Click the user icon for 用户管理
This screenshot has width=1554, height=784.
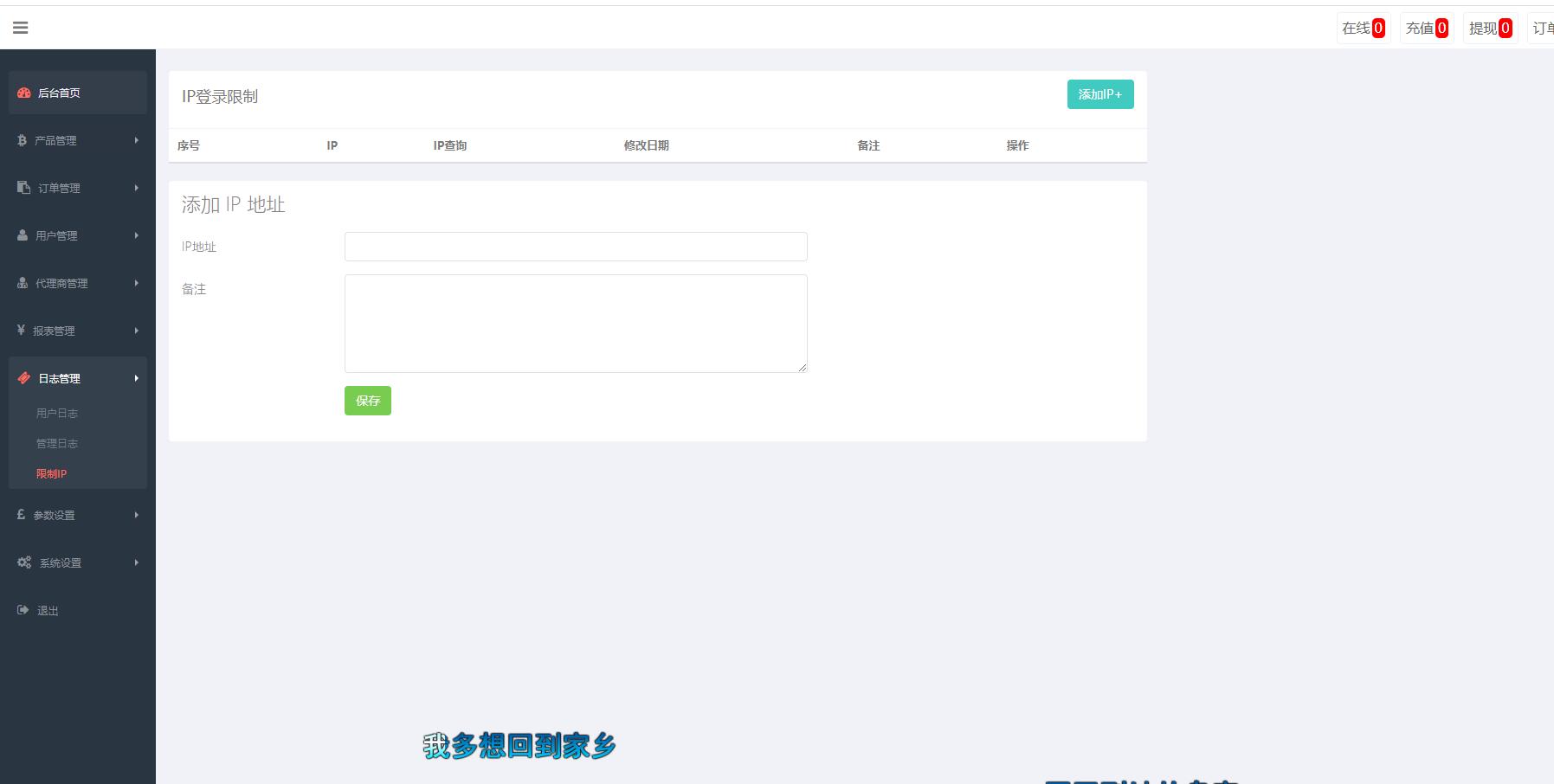point(23,235)
